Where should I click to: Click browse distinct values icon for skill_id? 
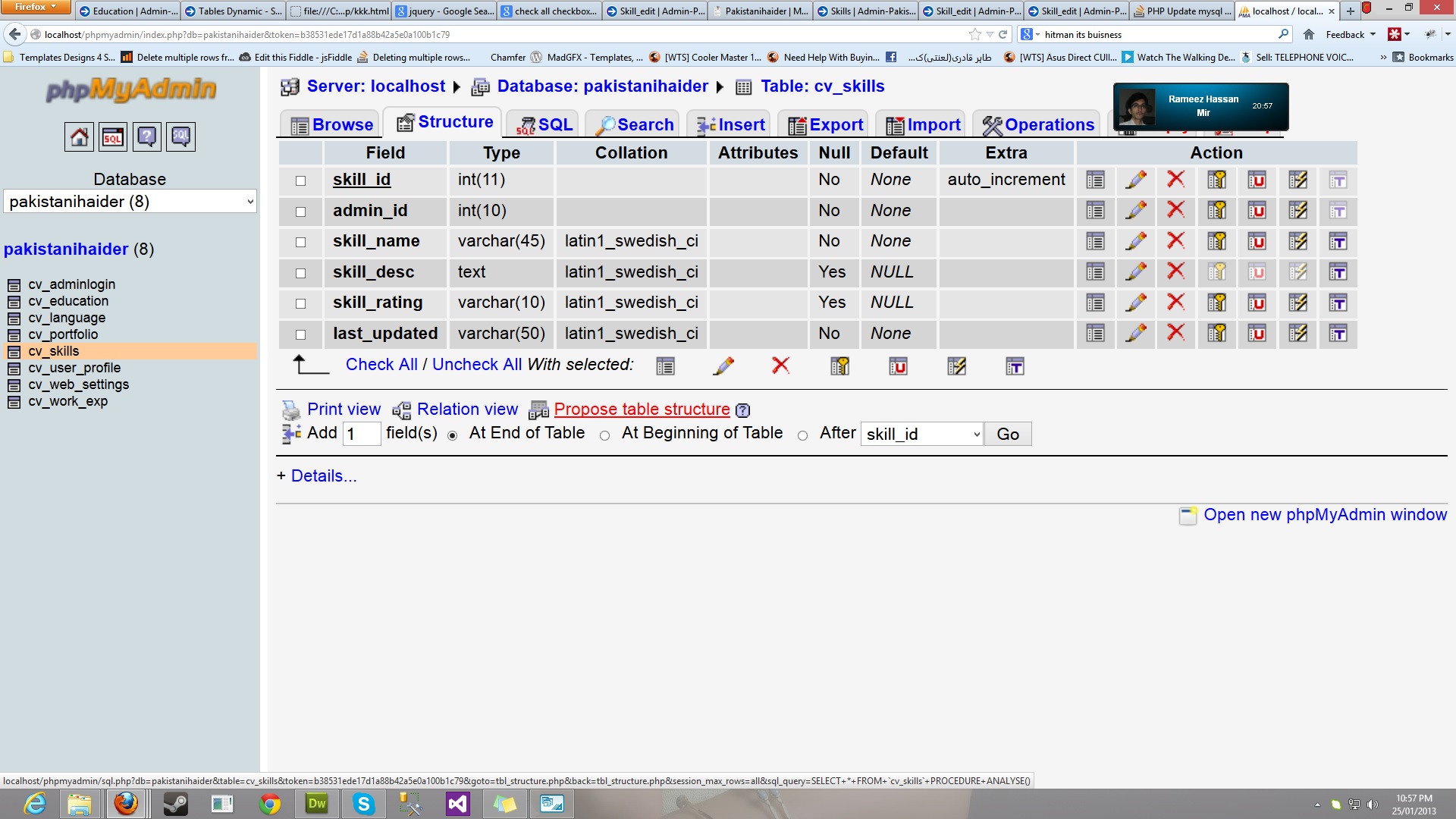click(1094, 180)
